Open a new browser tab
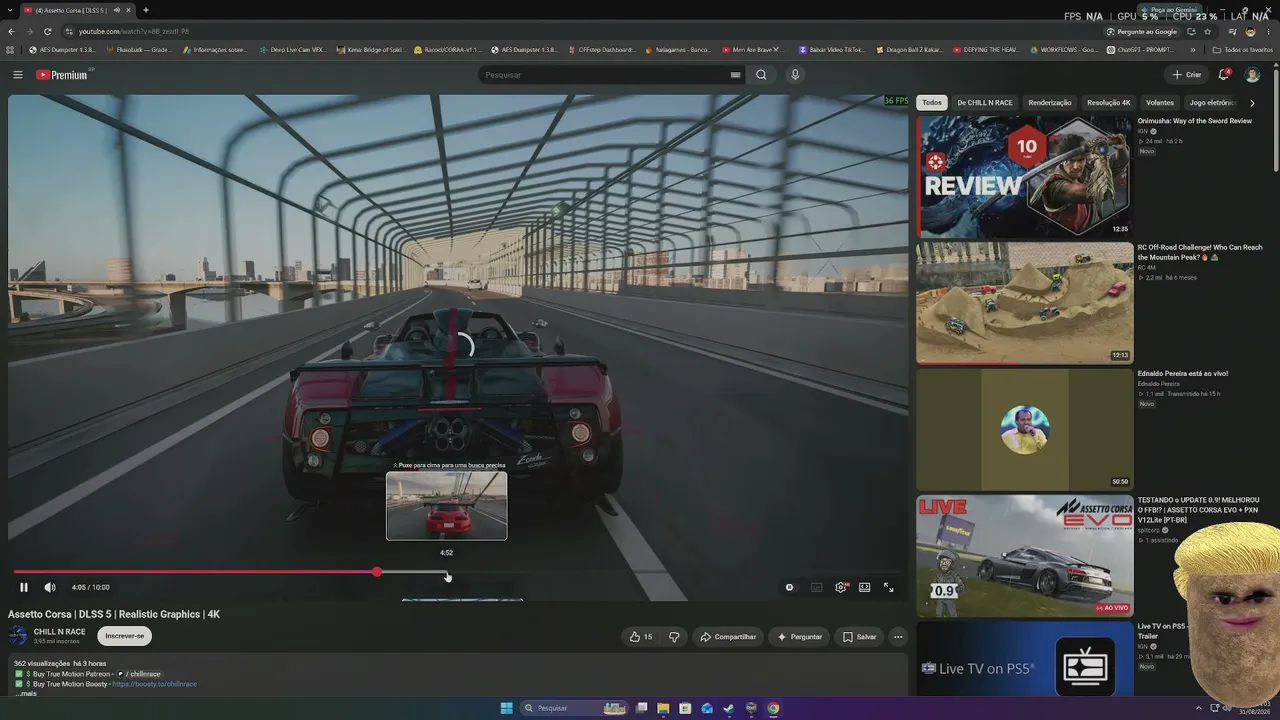The width and height of the screenshot is (1280, 720). [x=146, y=10]
